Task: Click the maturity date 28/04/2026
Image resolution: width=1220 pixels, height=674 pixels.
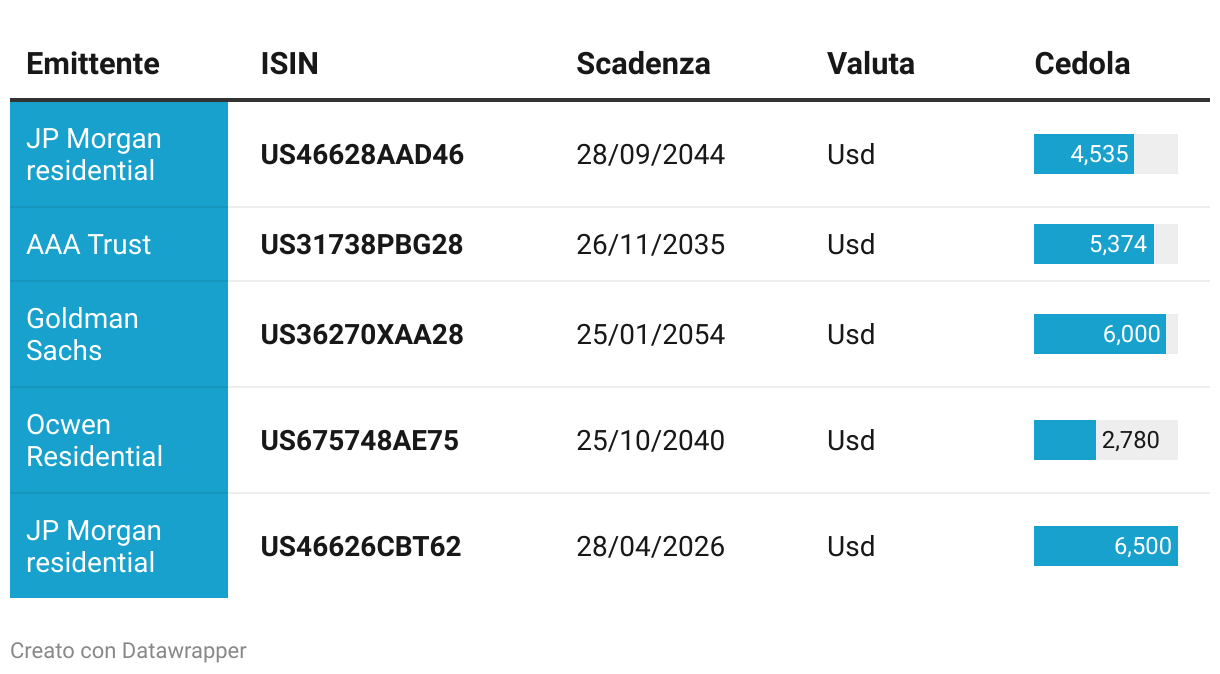Action: click(650, 547)
